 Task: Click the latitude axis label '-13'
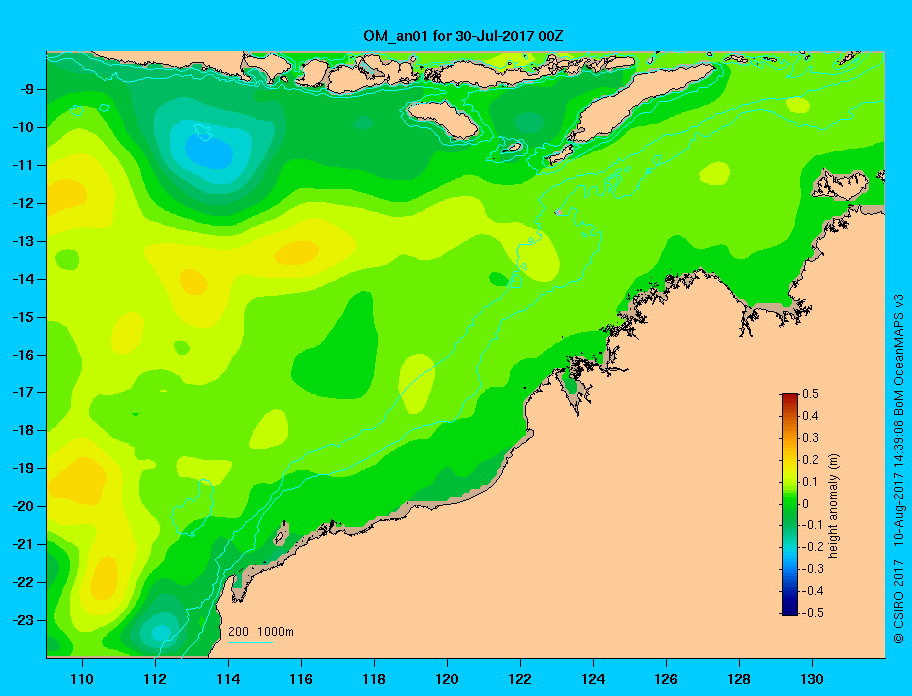[23, 241]
